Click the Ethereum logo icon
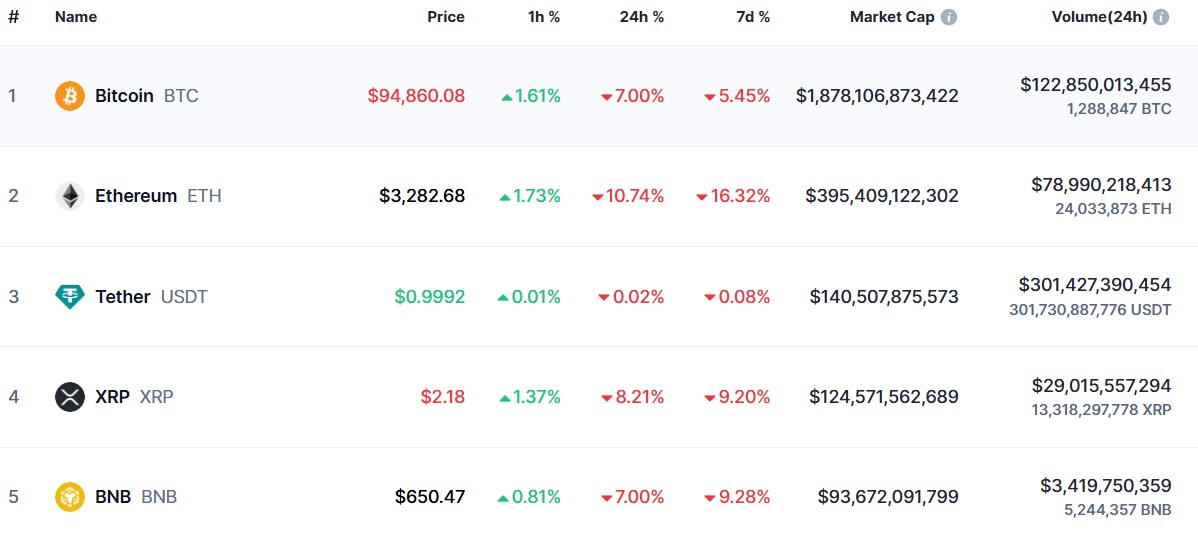Screen dimensions: 1198x547 (70, 196)
